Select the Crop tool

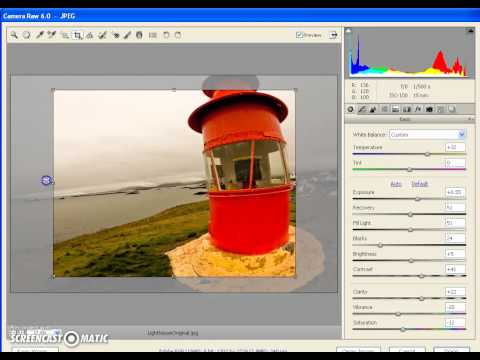pyautogui.click(x=78, y=35)
